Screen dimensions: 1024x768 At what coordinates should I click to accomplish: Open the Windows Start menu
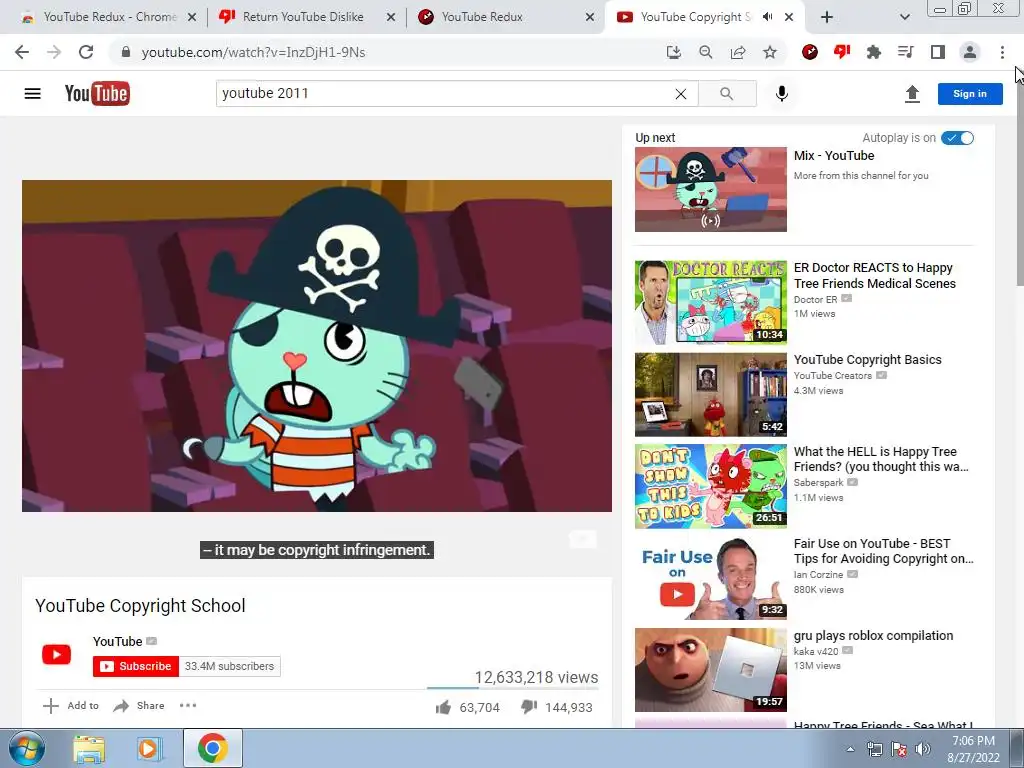tap(27, 748)
